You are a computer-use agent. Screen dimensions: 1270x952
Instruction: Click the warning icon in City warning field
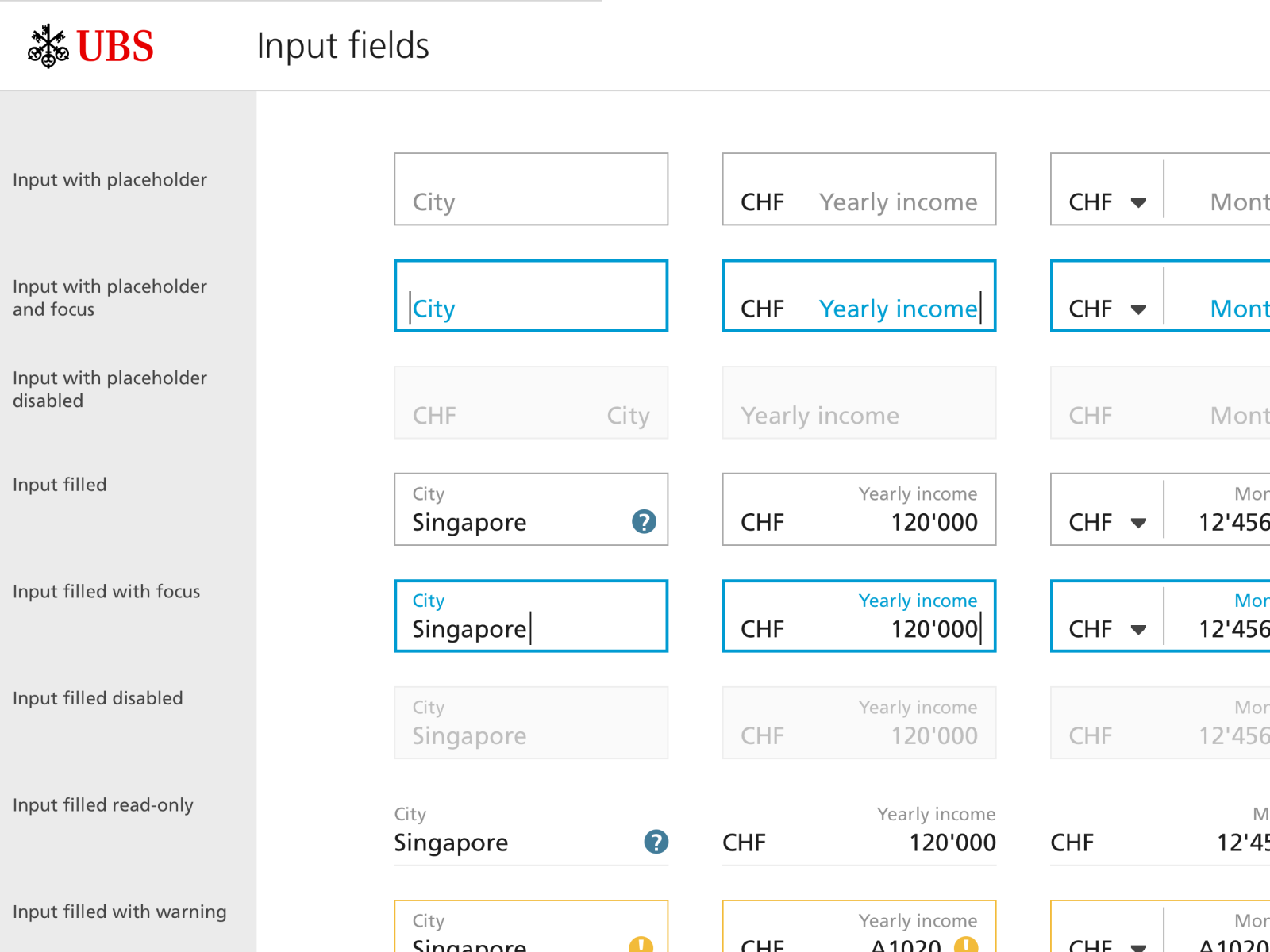pos(641,944)
